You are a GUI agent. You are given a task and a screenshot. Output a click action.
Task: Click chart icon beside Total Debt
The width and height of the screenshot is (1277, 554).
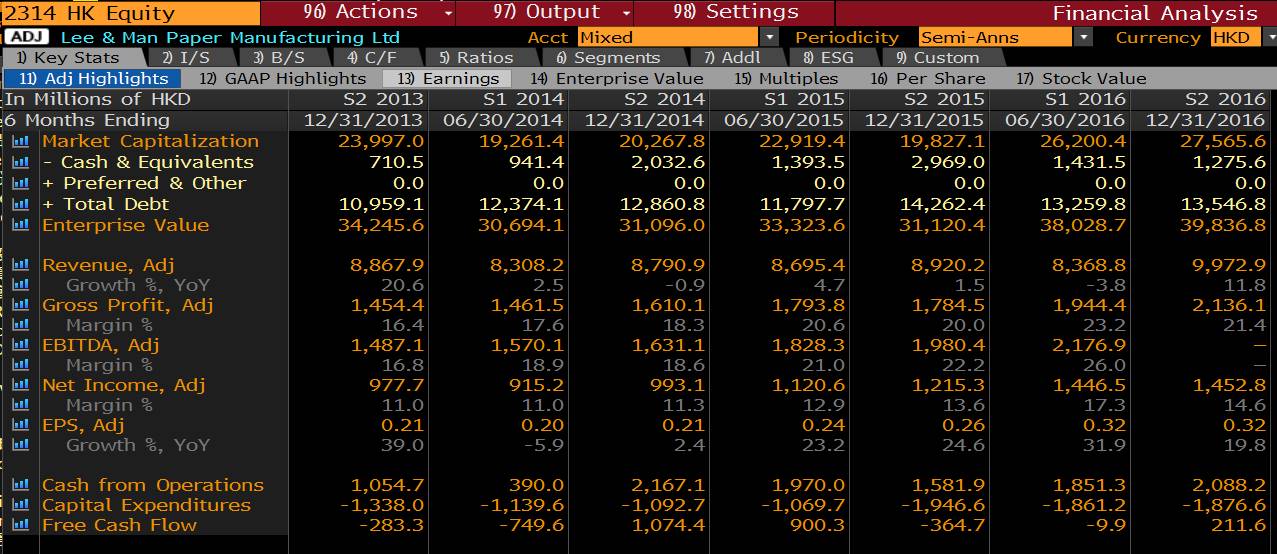[x=20, y=204]
